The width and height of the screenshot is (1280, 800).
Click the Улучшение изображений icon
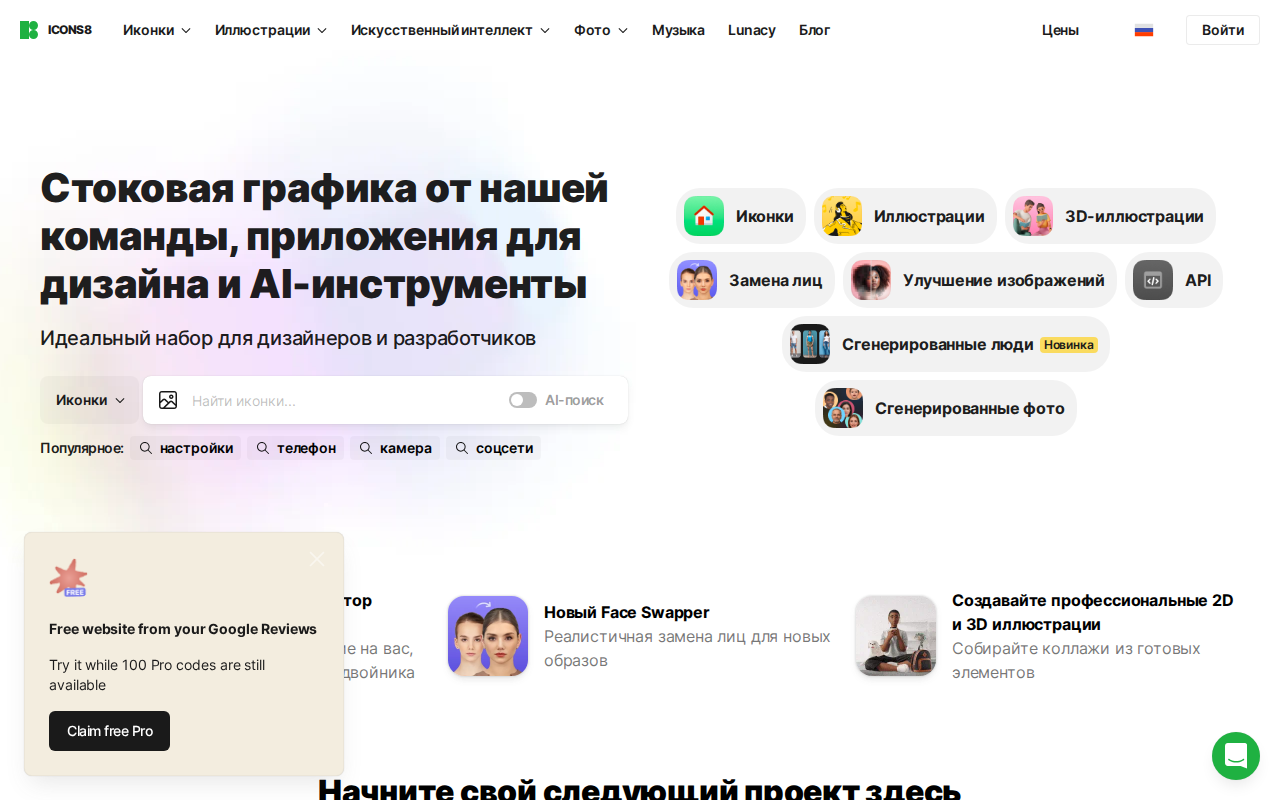tap(871, 280)
